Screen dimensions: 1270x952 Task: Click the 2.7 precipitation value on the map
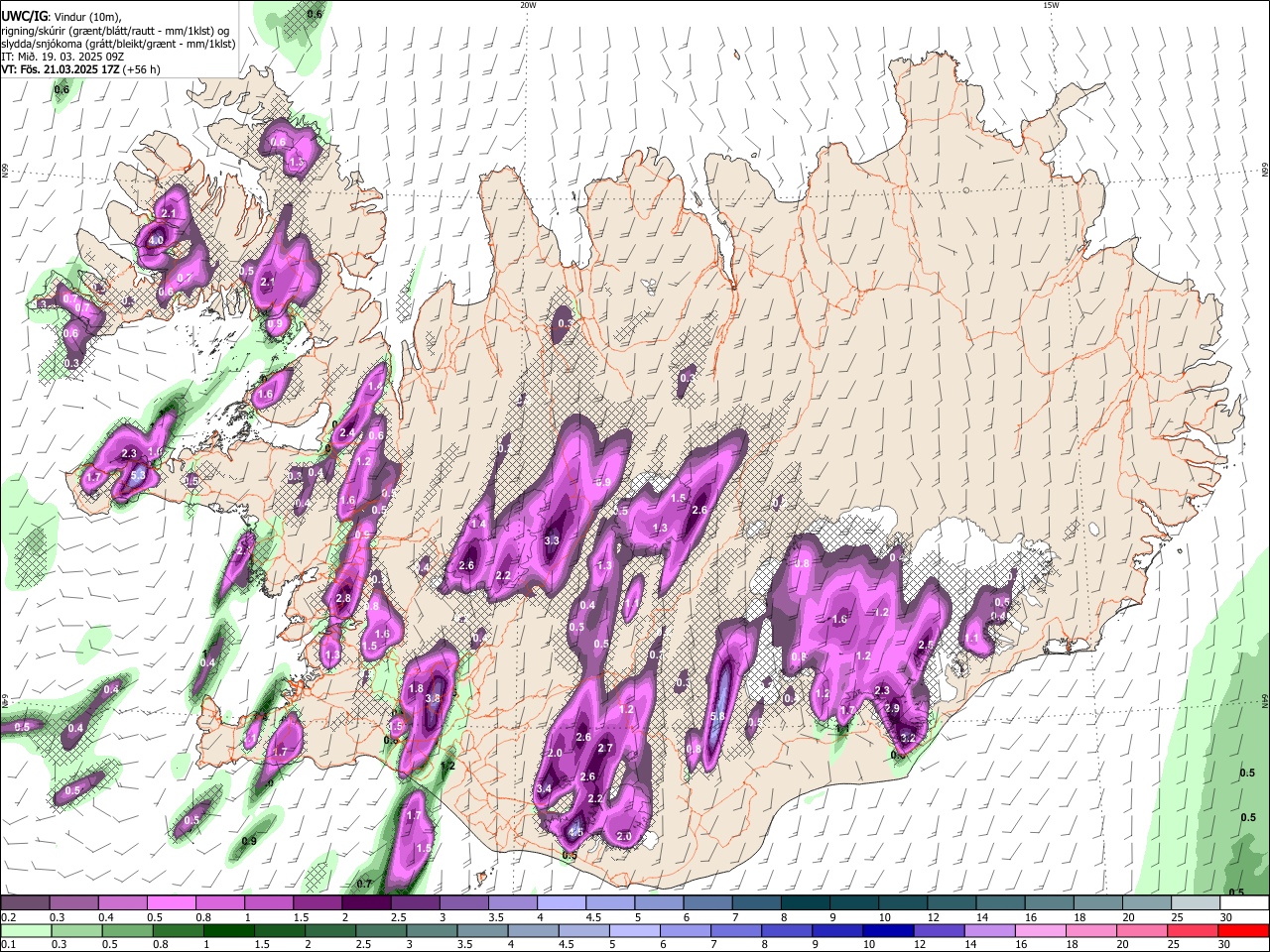(606, 748)
